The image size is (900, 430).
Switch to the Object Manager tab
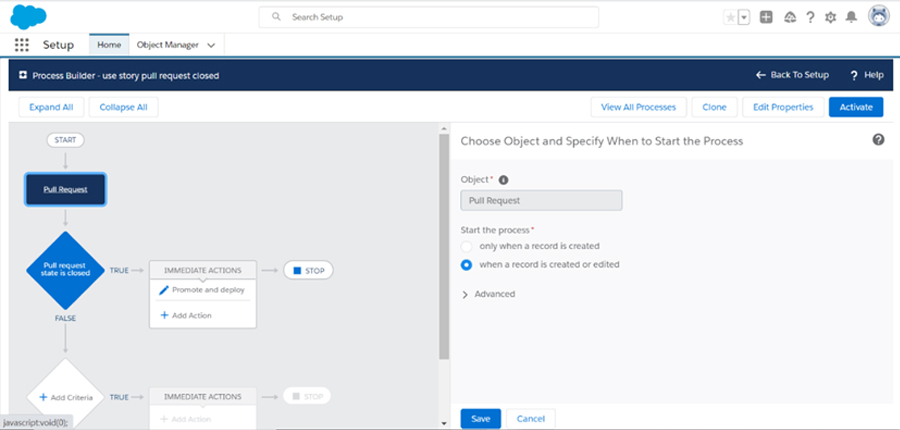168,45
